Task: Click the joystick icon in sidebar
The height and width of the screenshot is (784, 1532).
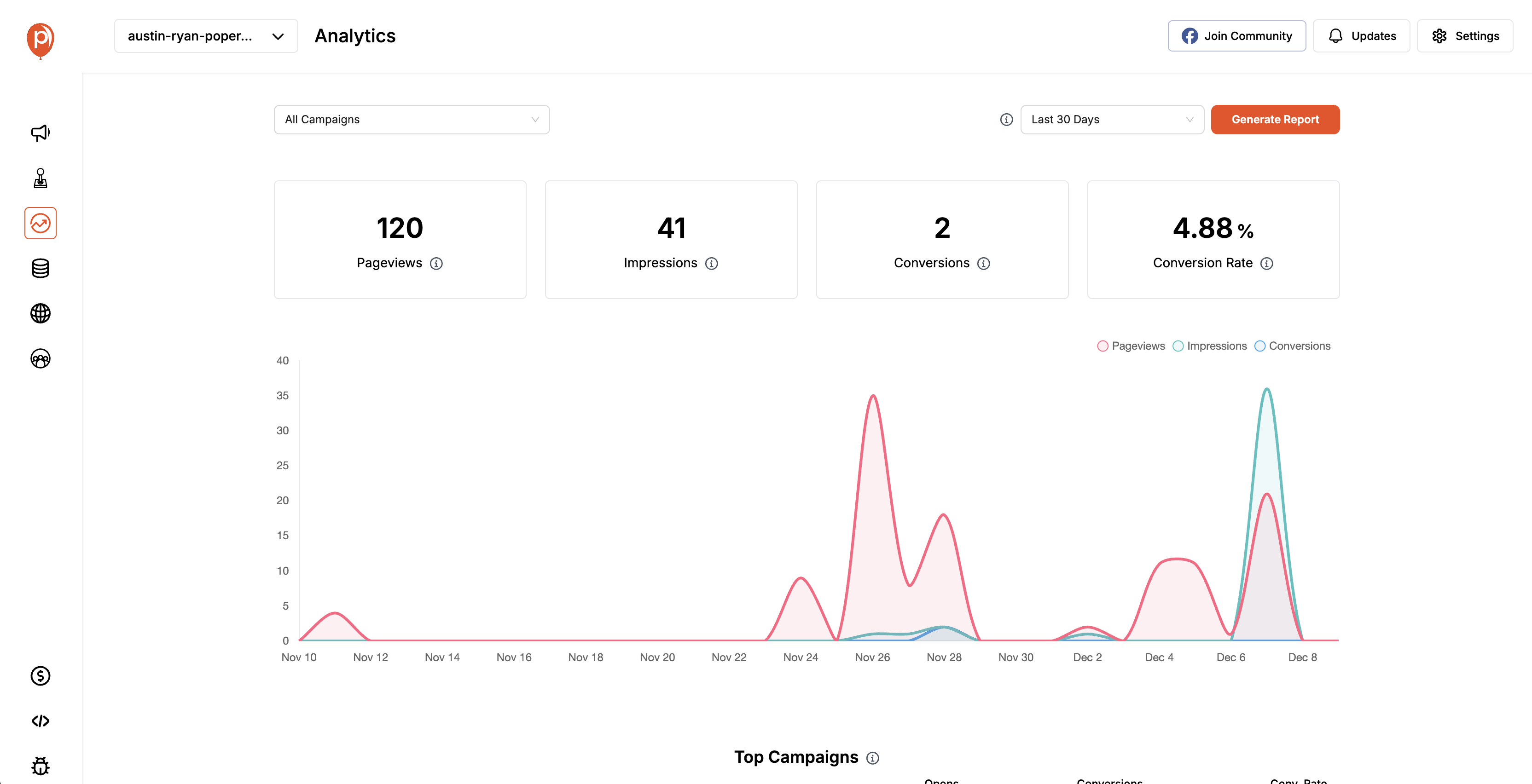Action: (x=41, y=179)
